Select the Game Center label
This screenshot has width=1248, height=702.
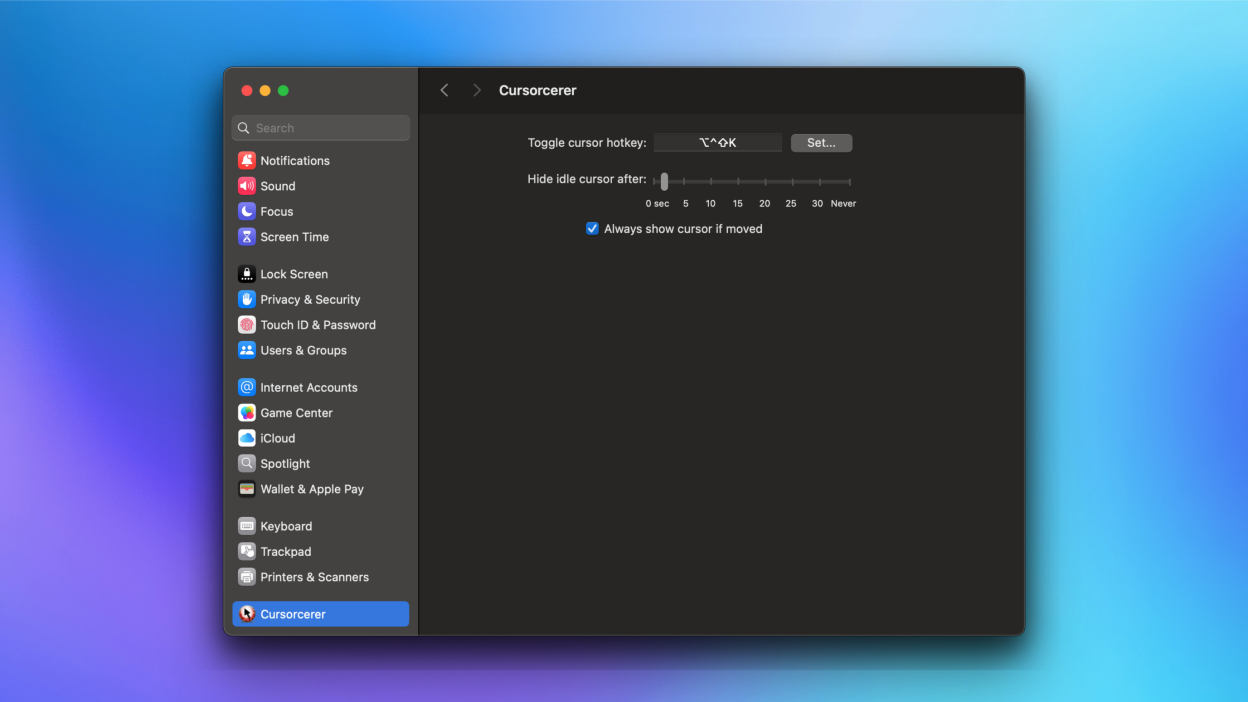click(x=297, y=413)
